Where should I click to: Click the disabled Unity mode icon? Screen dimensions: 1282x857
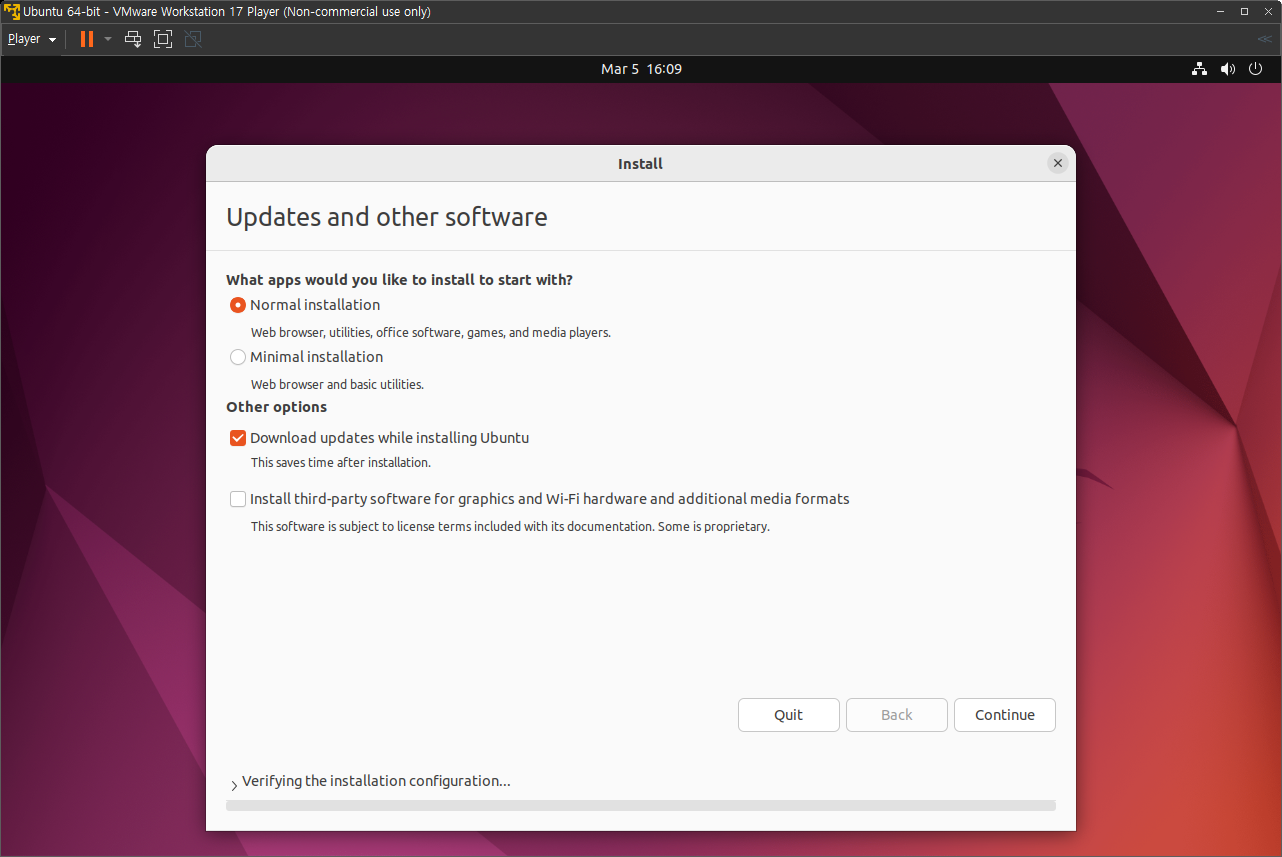pyautogui.click(x=193, y=39)
